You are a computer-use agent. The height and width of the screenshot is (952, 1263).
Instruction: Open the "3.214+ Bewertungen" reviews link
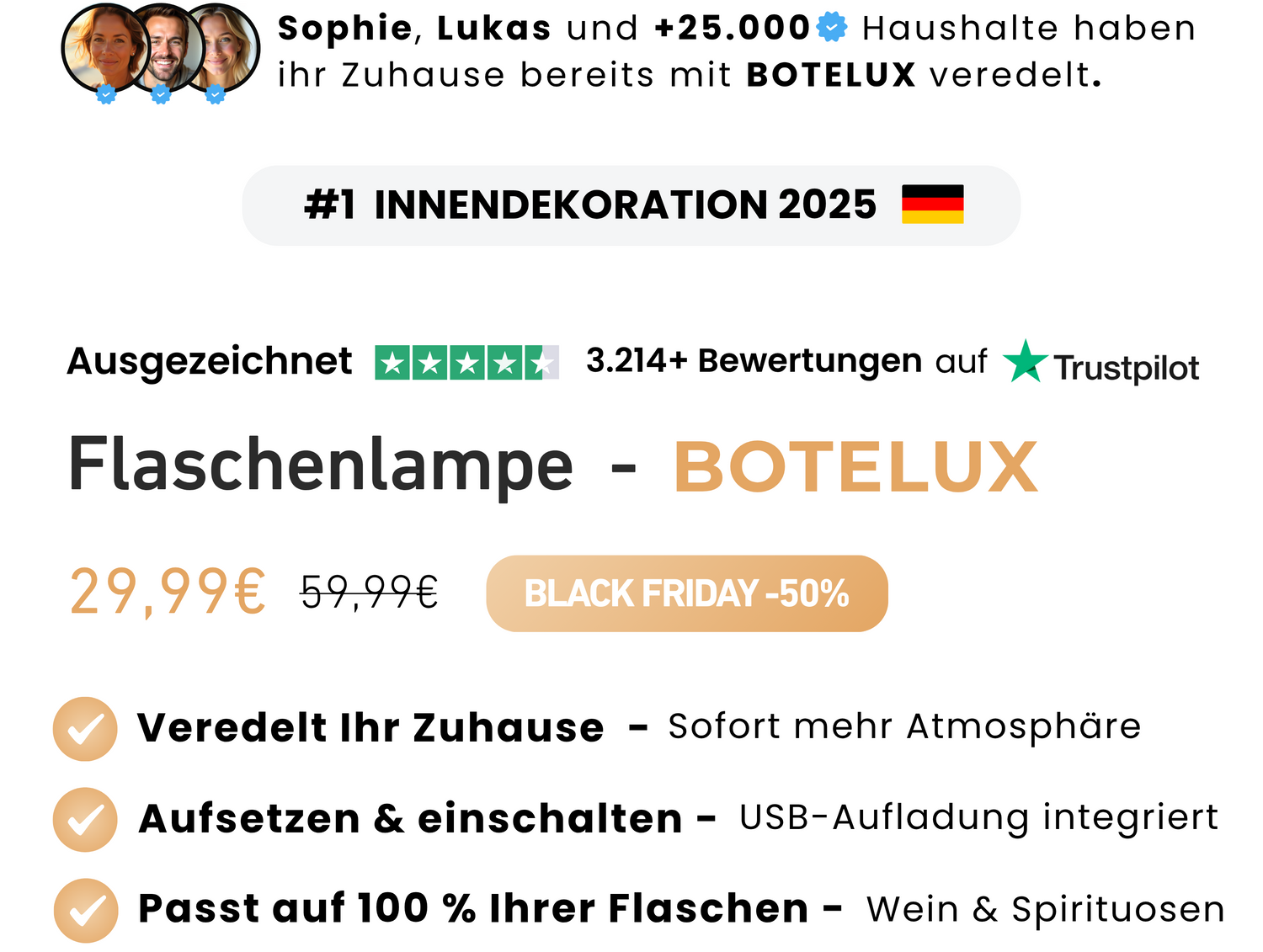[754, 361]
